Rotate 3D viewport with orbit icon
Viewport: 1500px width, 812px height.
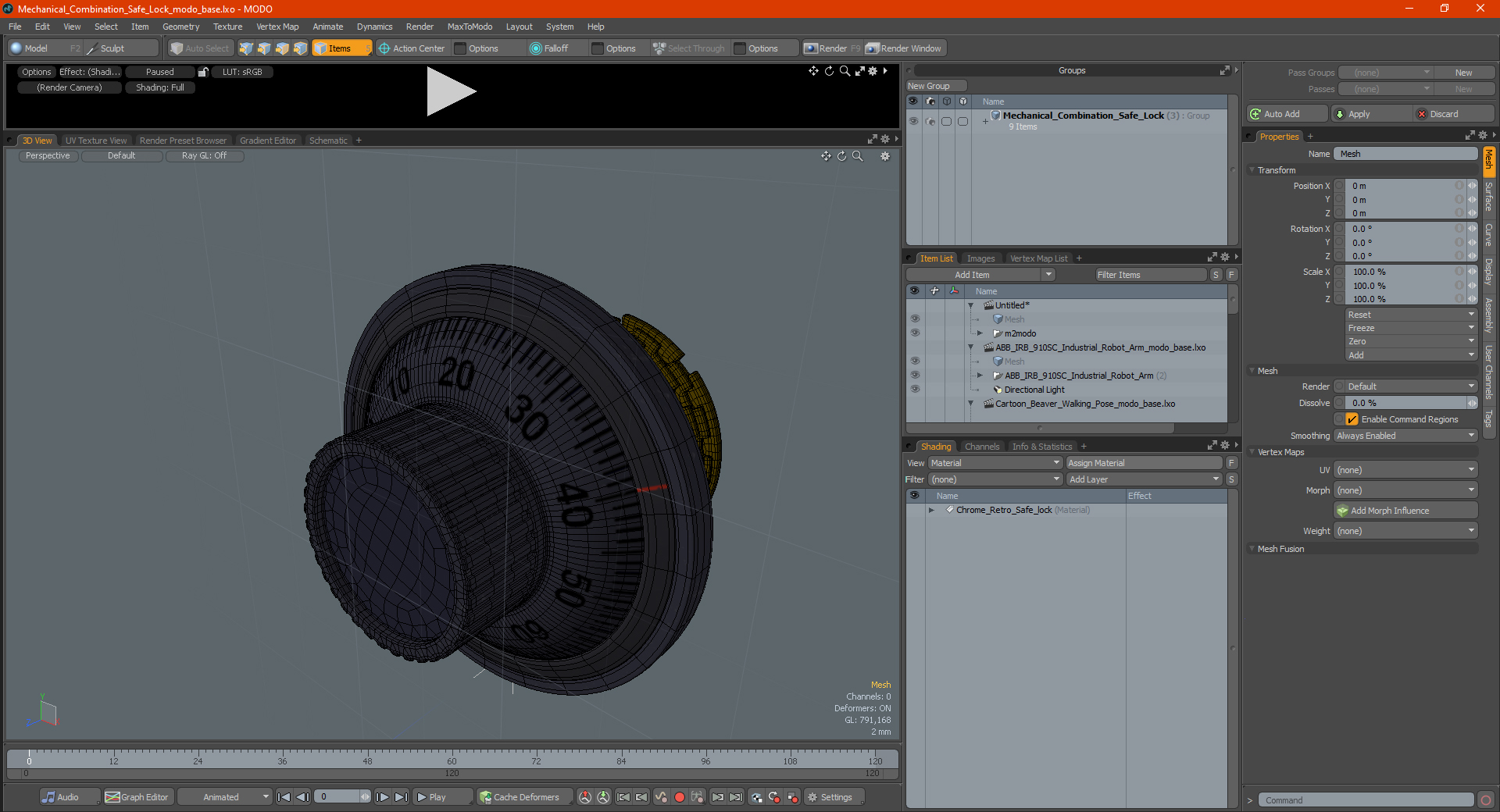(x=842, y=156)
